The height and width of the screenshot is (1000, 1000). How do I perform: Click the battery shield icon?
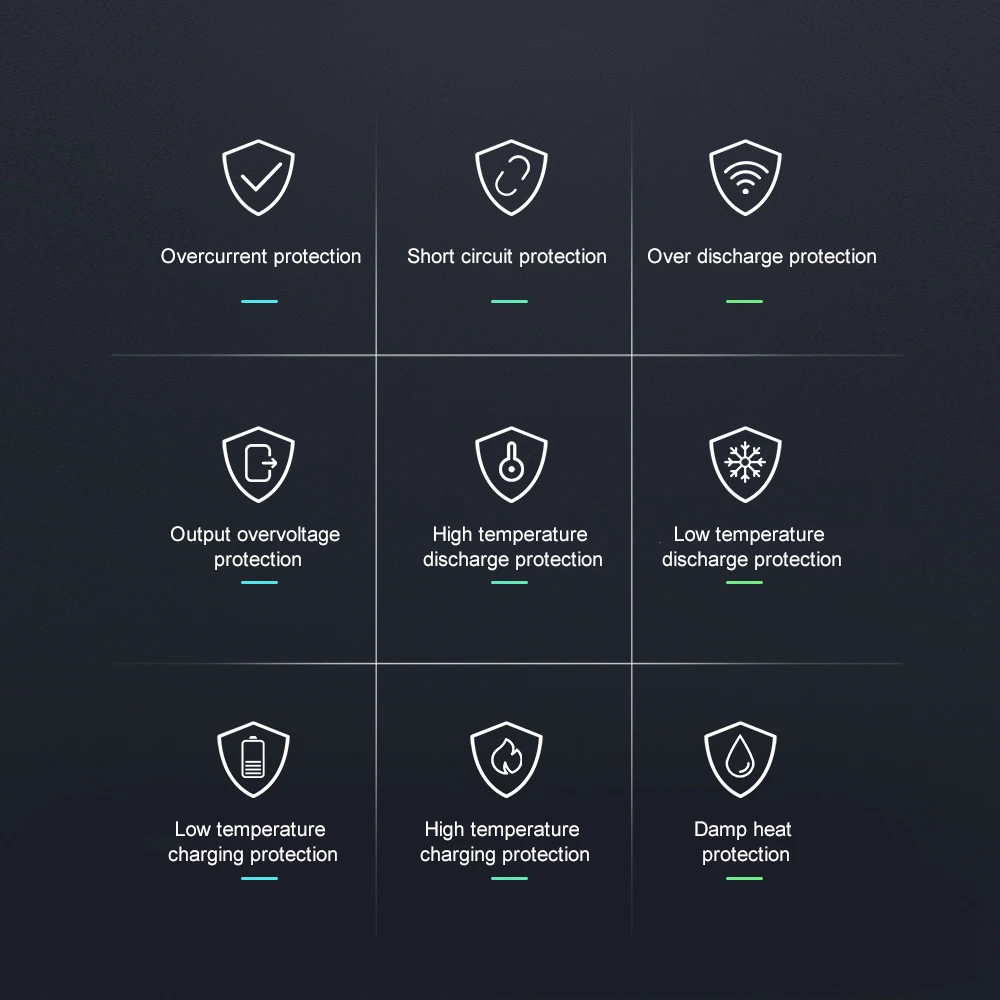pos(253,758)
